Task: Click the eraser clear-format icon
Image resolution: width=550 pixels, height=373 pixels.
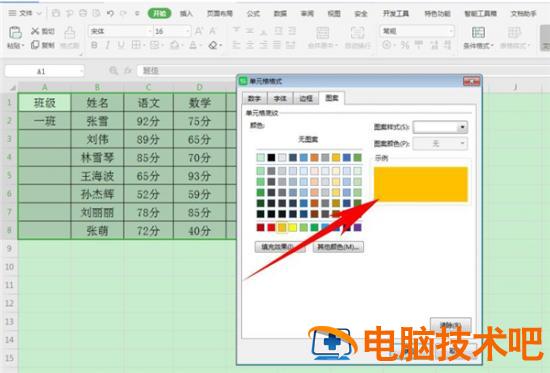Action: (x=213, y=45)
